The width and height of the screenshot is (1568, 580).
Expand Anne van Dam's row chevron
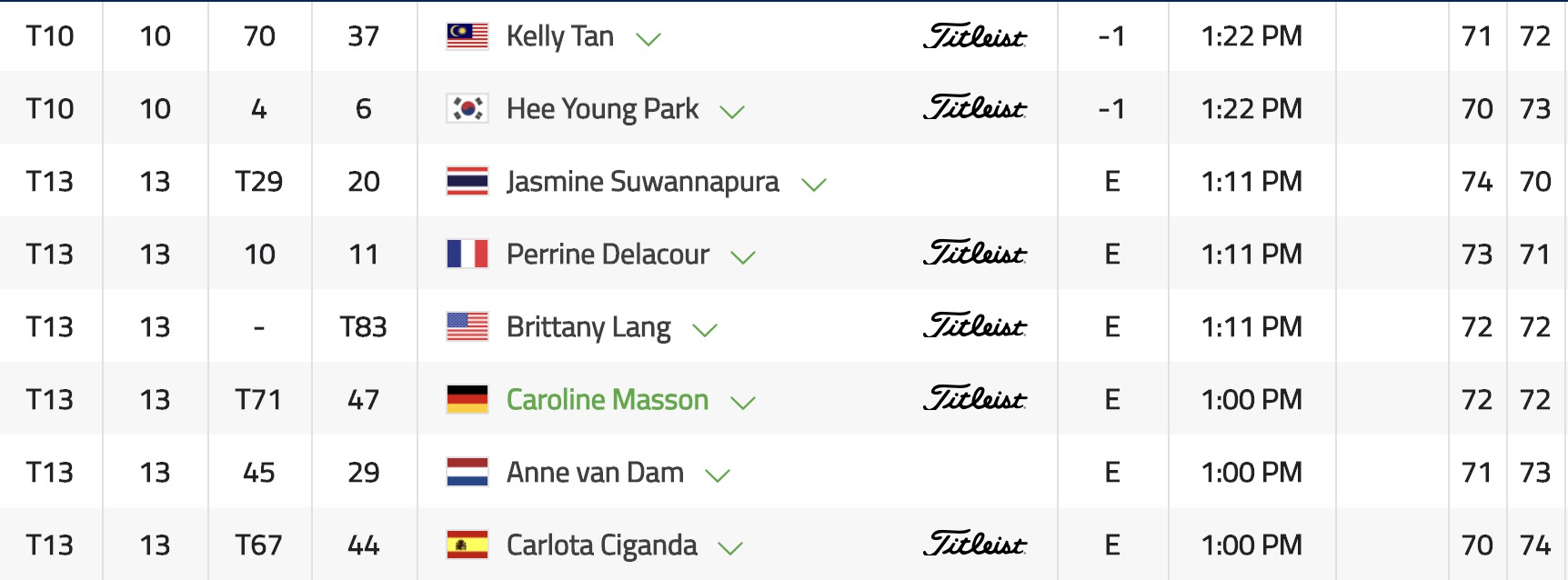718,475
